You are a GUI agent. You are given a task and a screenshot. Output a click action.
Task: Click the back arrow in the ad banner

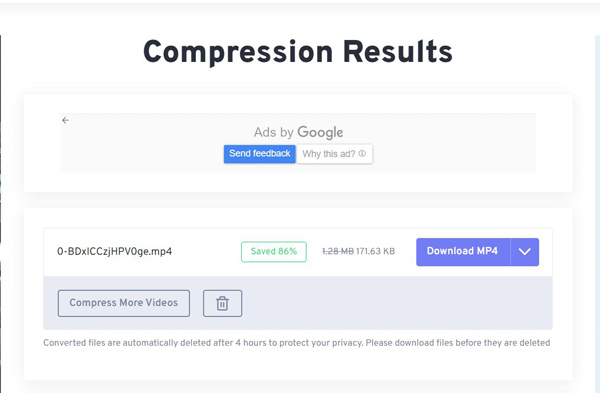point(65,120)
